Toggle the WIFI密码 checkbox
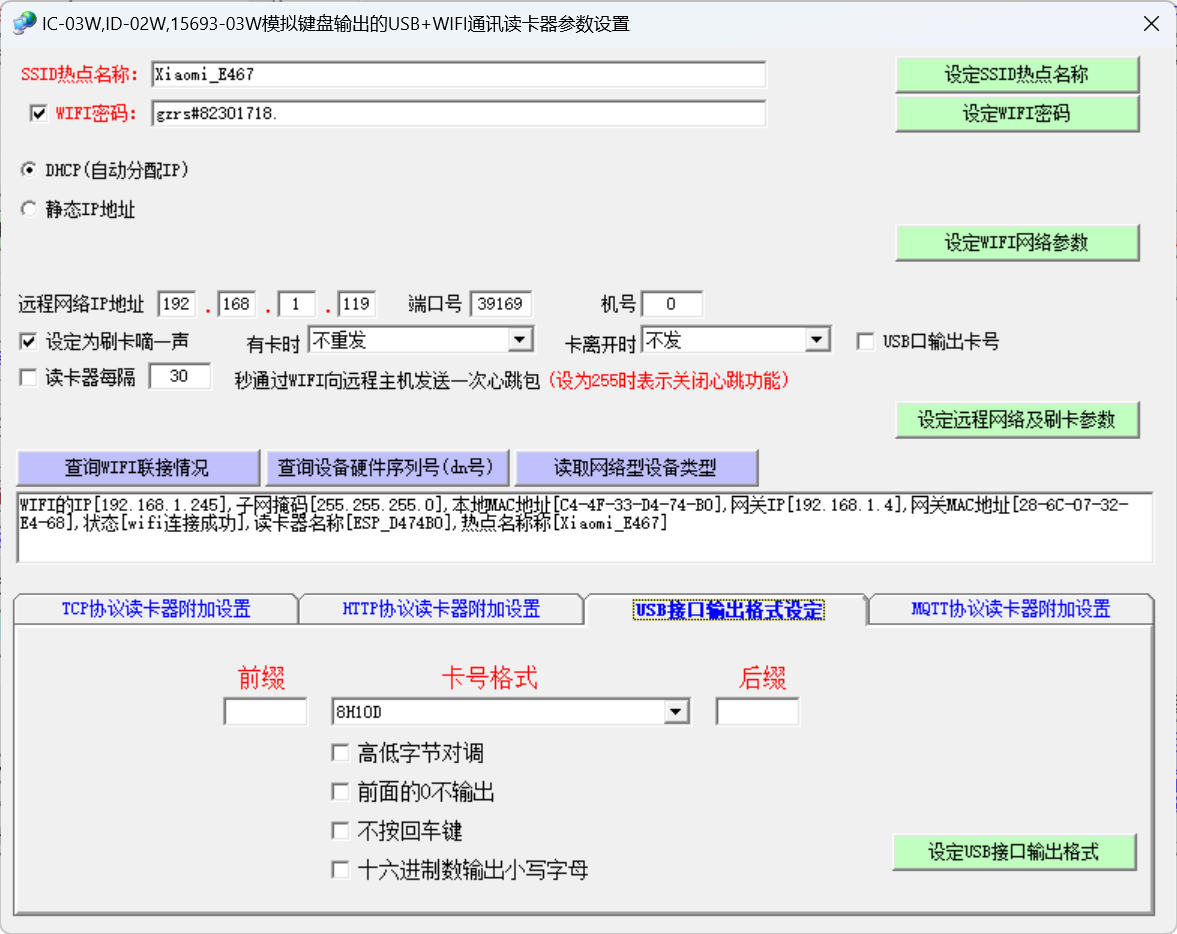The height and width of the screenshot is (934, 1177). [39, 113]
